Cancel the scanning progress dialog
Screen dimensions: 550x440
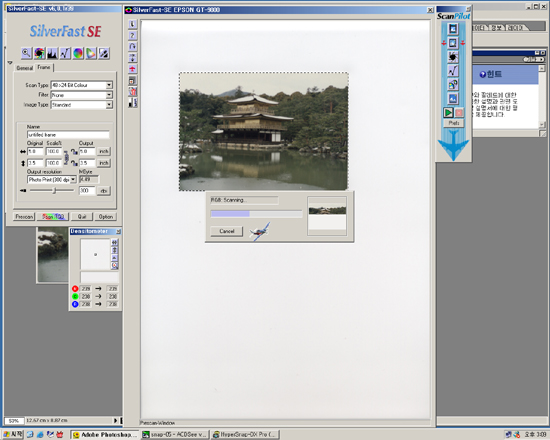click(x=227, y=231)
